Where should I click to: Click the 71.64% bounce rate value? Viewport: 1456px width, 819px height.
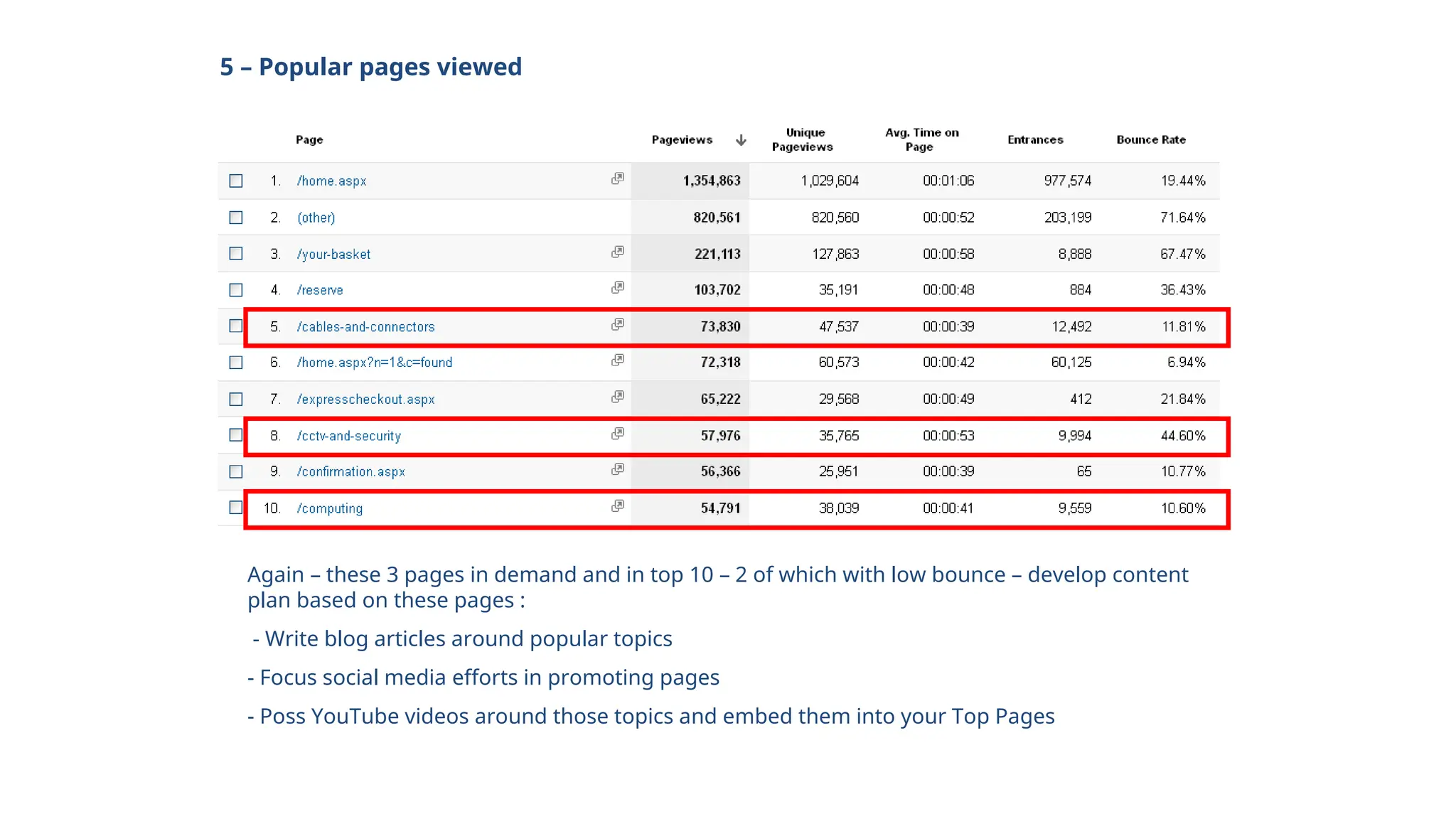click(1183, 218)
